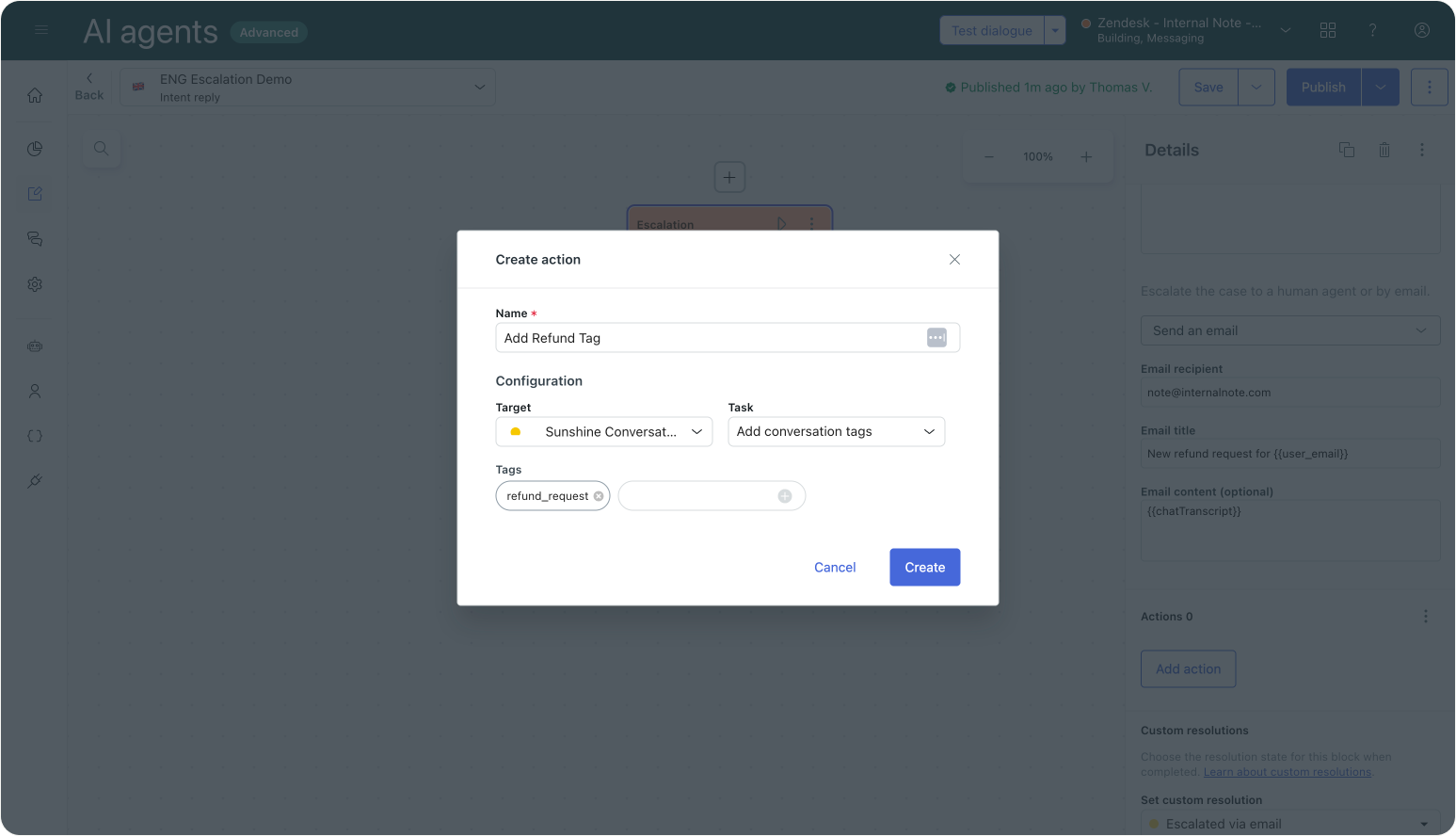Duplicate block with copy icon

1347,150
